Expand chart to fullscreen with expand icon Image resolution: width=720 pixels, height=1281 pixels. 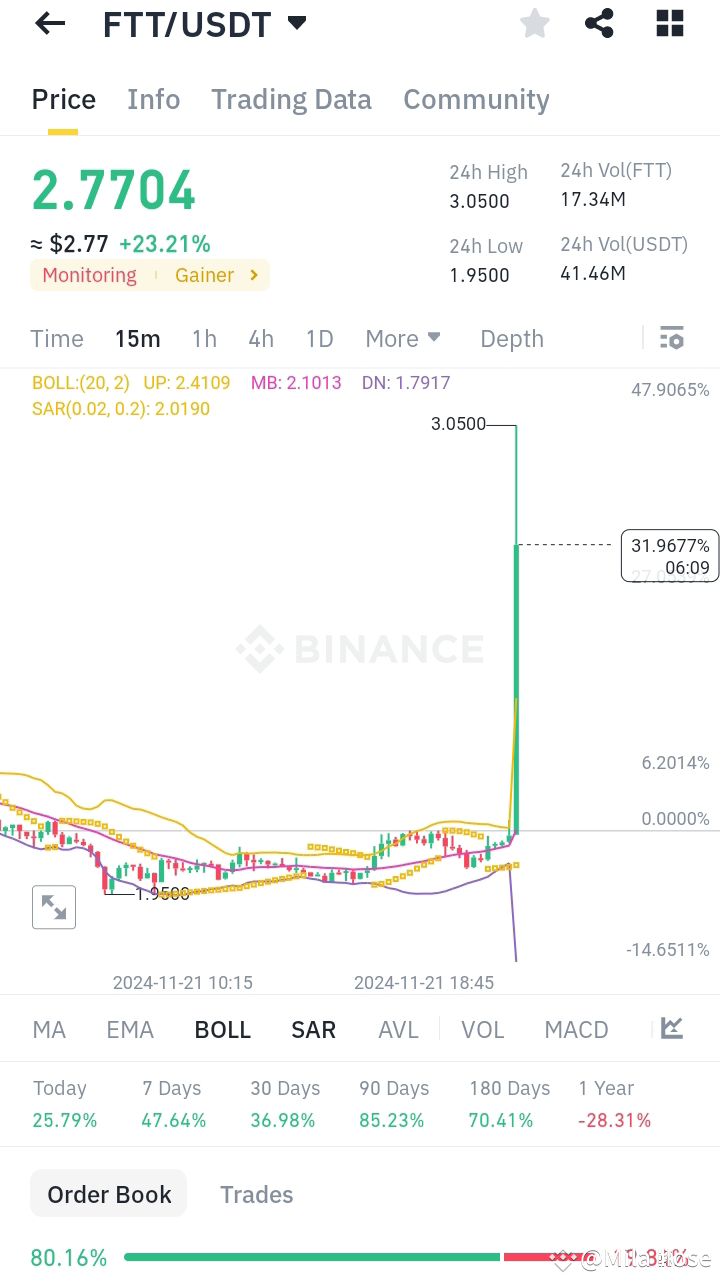point(53,907)
